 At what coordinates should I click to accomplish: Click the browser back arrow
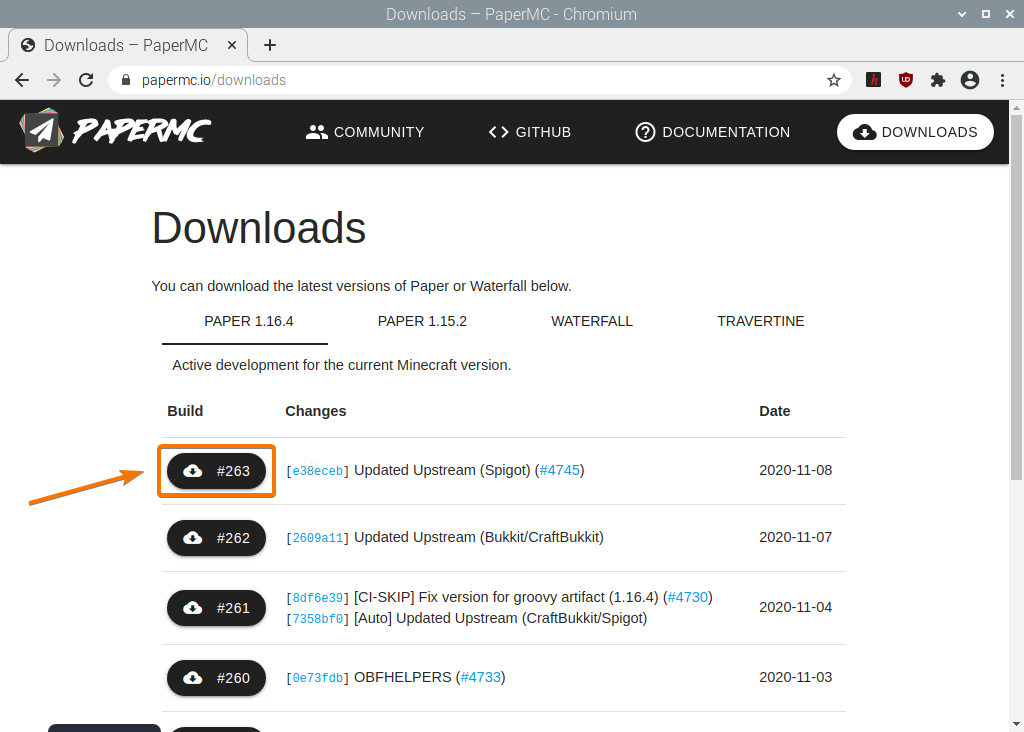pos(22,80)
